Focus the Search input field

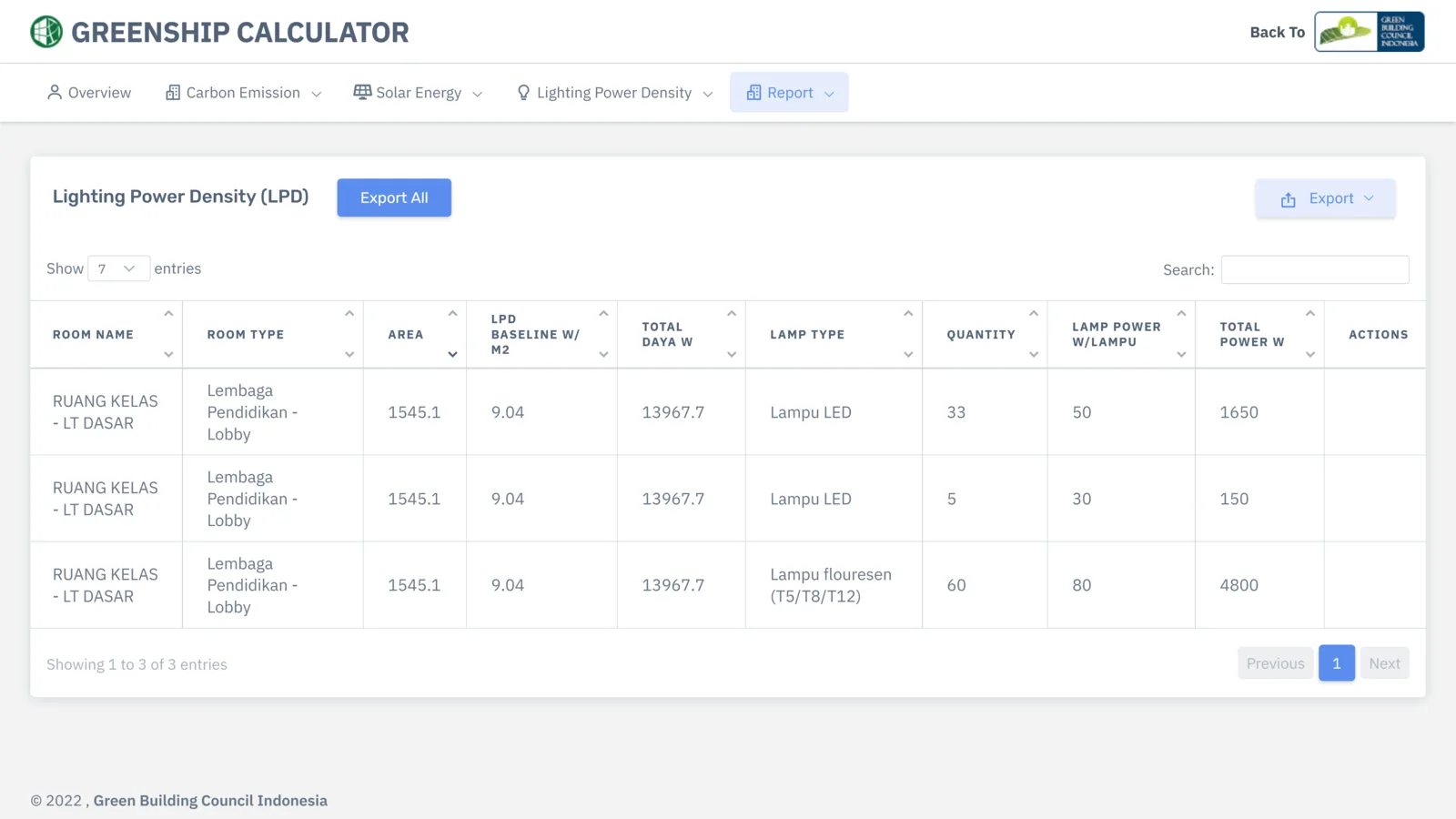tap(1315, 269)
